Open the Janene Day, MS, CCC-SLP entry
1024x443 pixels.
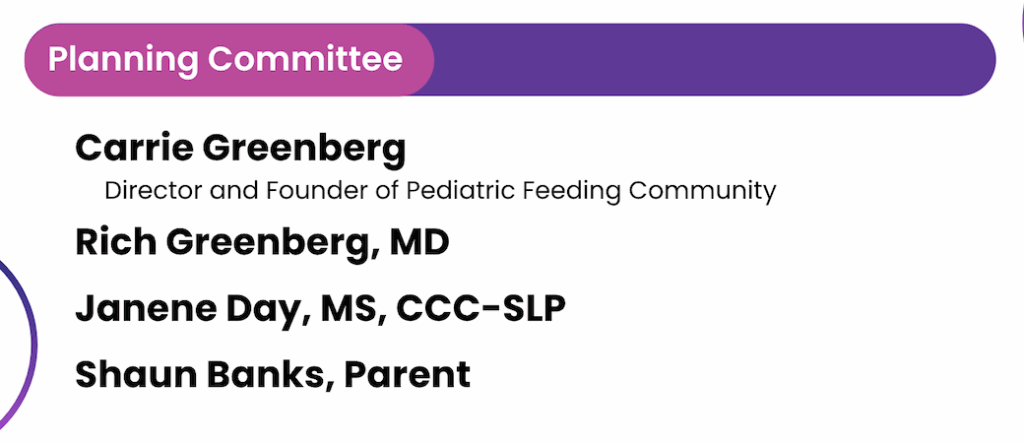click(320, 308)
